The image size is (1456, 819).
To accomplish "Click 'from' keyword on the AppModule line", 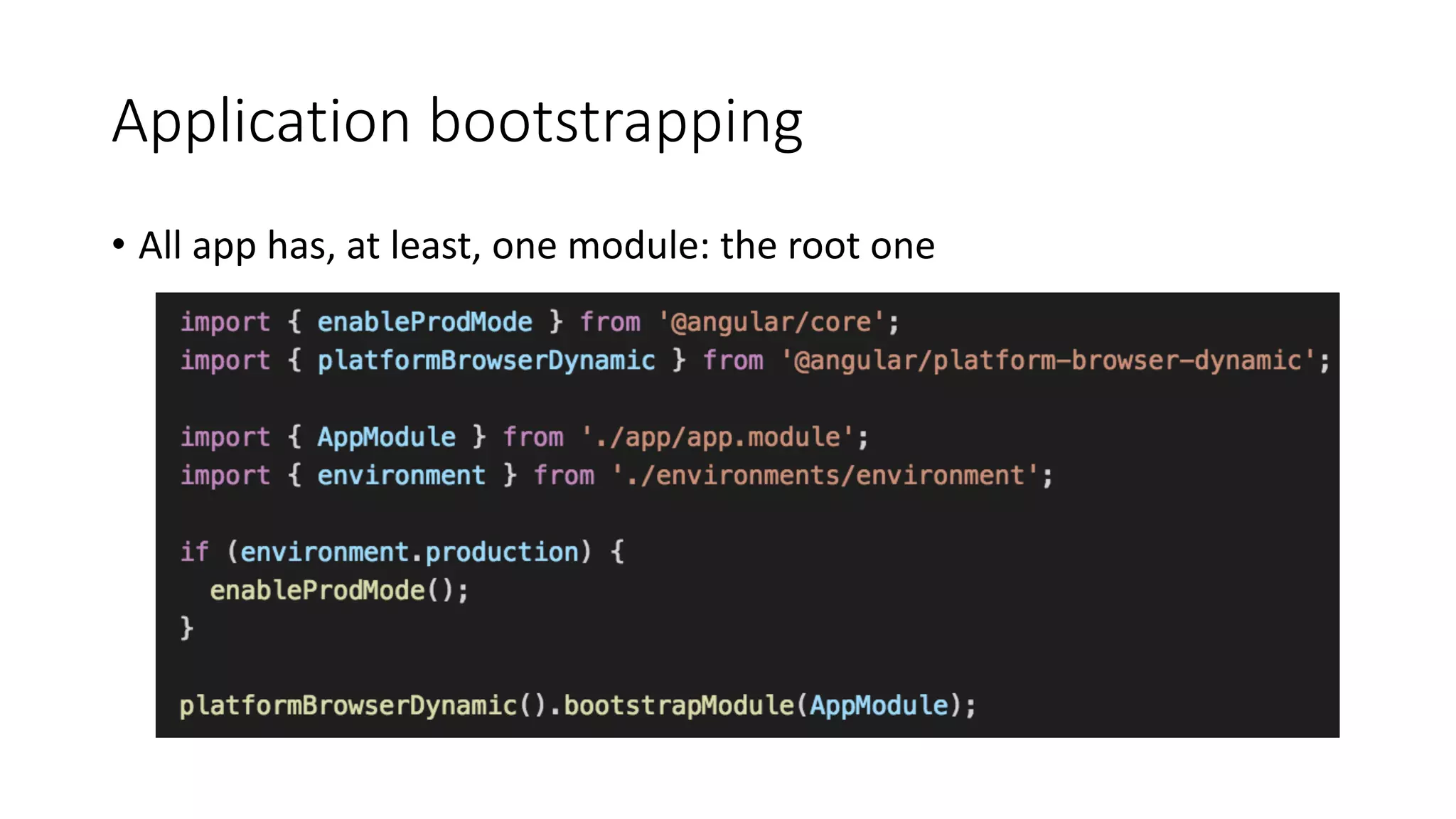I will pyautogui.click(x=533, y=437).
